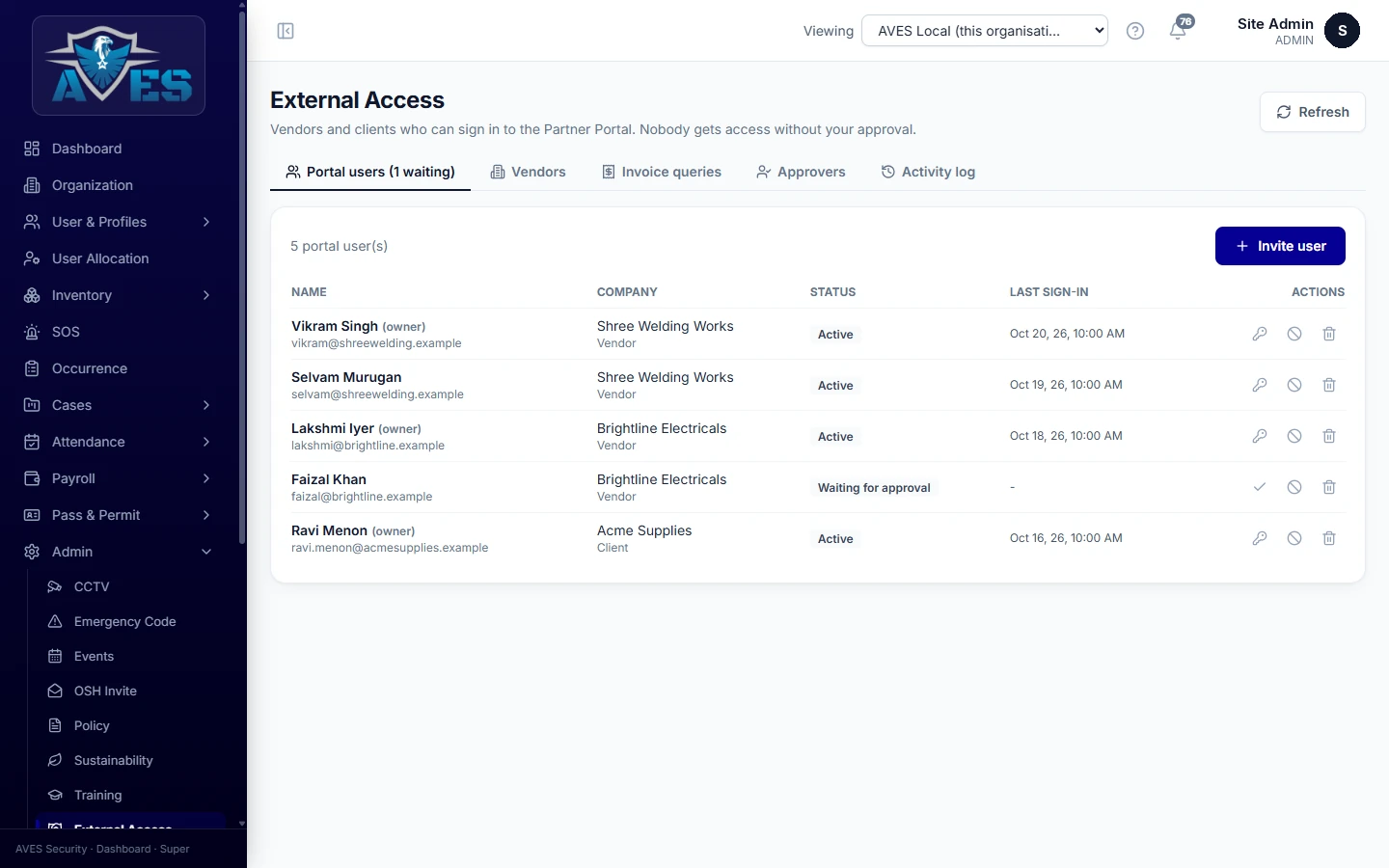Open the Viewing organisation dropdown
The image size is (1389, 868).
984,31
